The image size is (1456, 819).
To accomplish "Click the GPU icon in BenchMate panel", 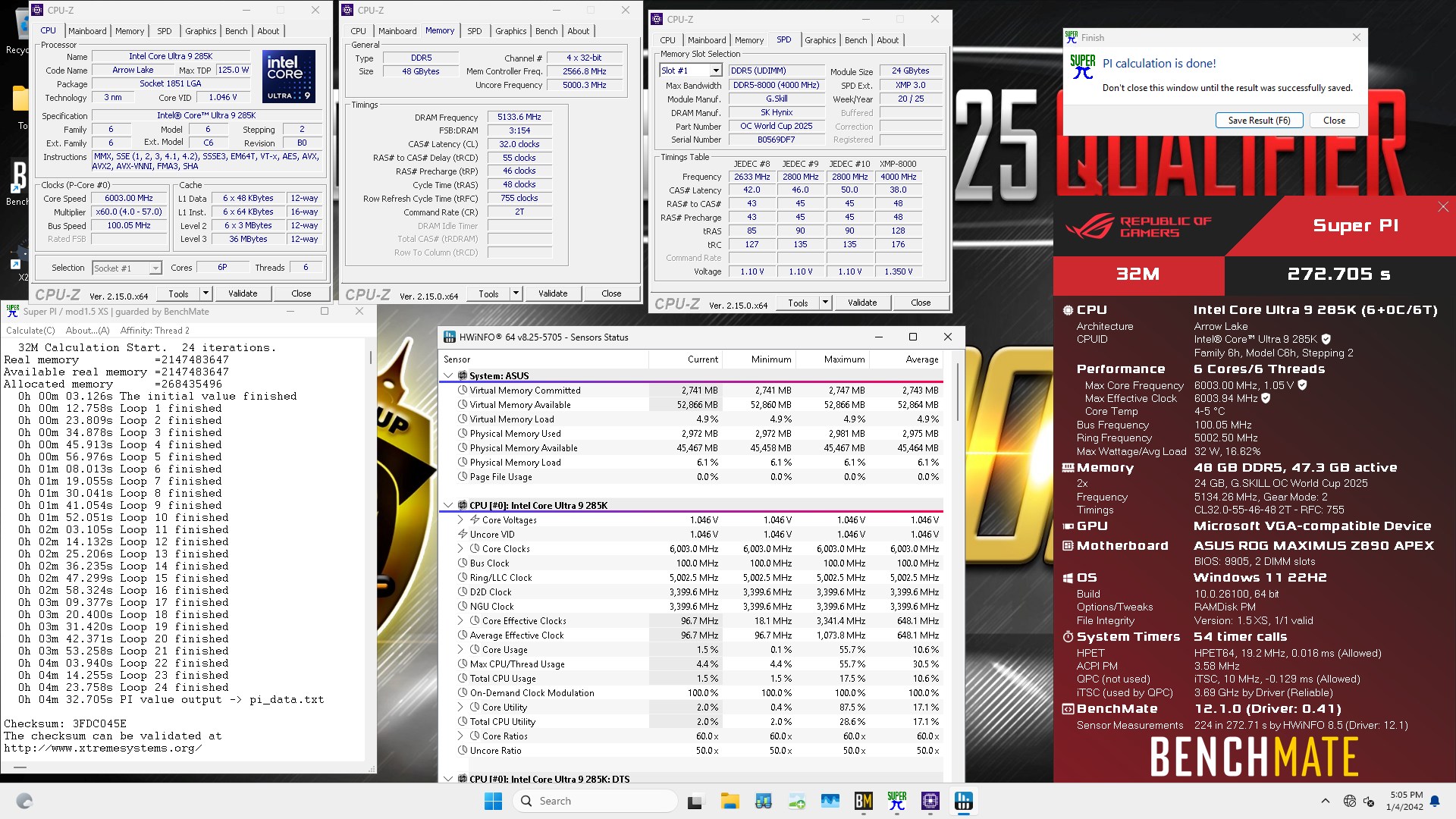I will [x=1068, y=526].
